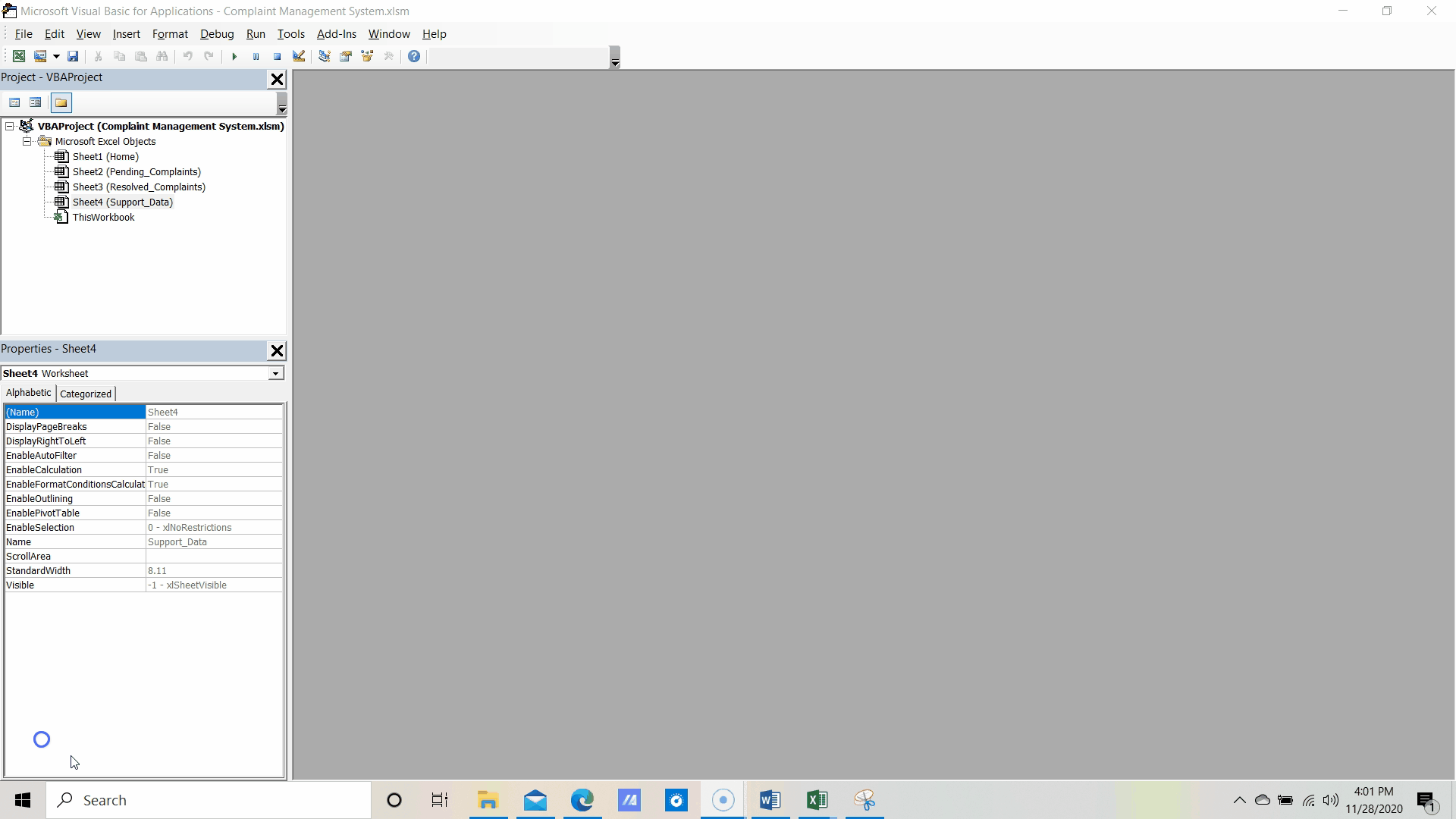1456x819 pixels.
Task: Open the Insert object dropdown arrow
Action: click(x=56, y=56)
